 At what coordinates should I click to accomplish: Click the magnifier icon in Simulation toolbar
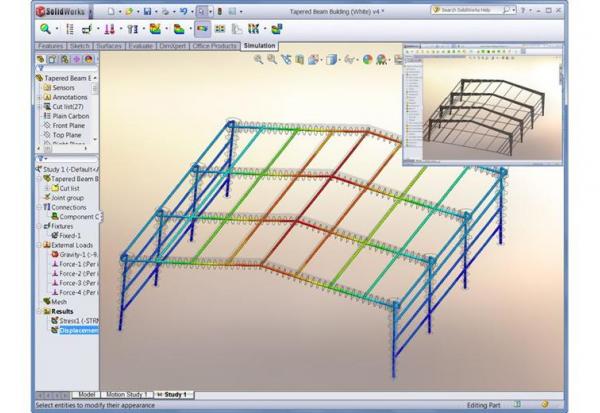pyautogui.click(x=46, y=29)
